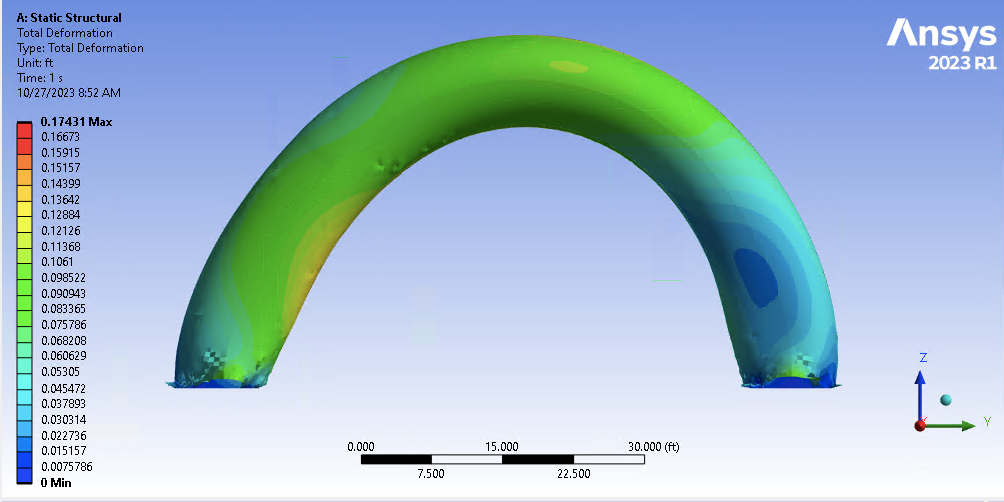Select the blue Z axis arrow of triad
The width and height of the screenshot is (1004, 502).
(x=920, y=397)
